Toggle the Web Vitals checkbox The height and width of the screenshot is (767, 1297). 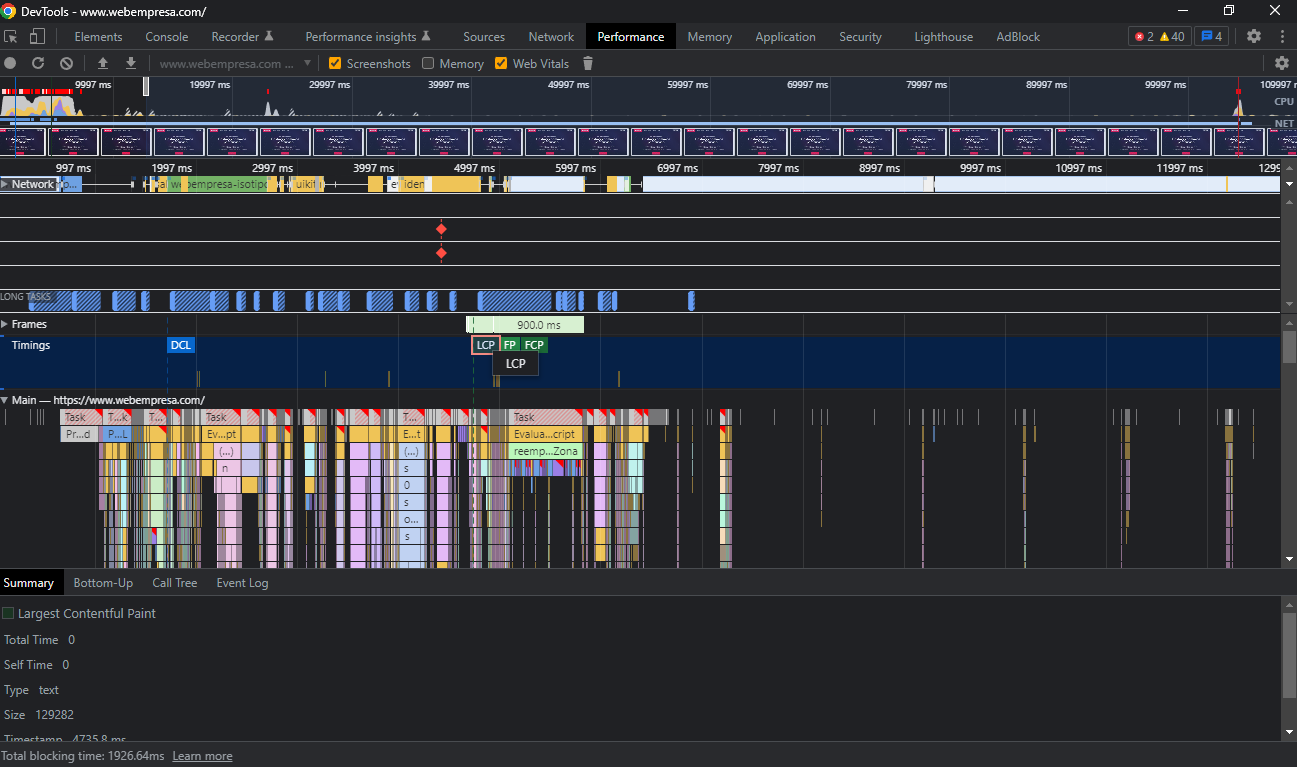[x=501, y=63]
